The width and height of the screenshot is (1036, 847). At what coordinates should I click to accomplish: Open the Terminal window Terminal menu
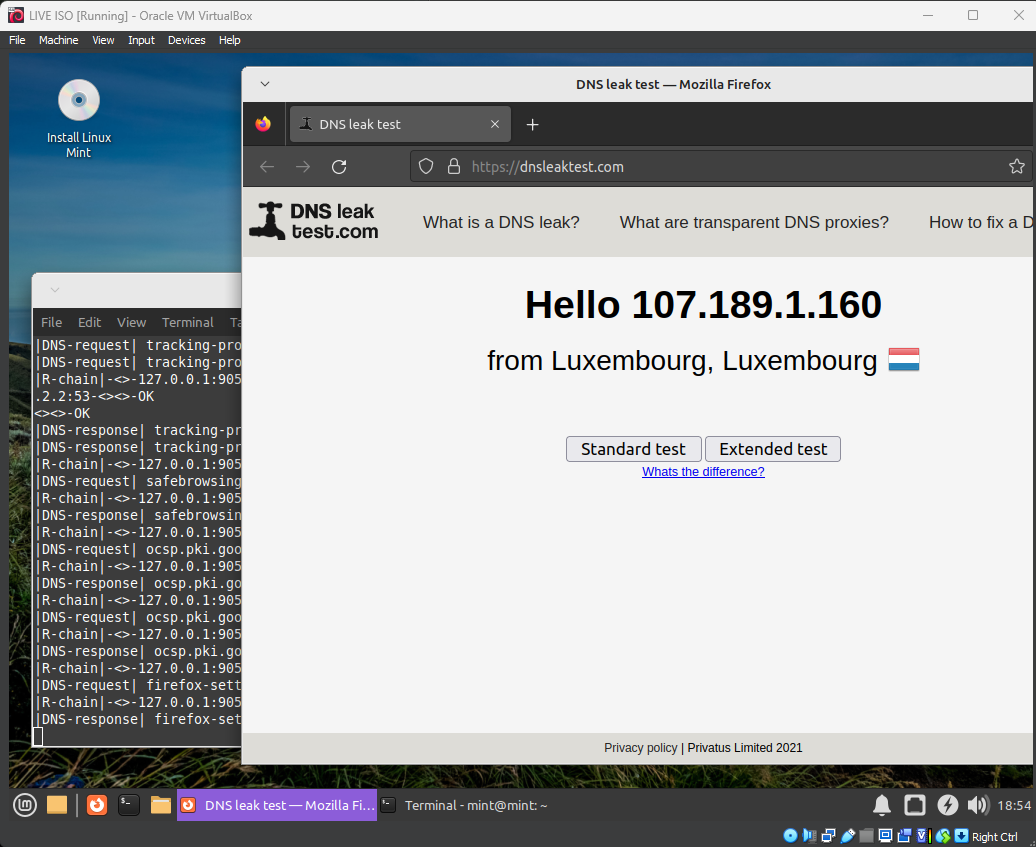click(x=188, y=322)
